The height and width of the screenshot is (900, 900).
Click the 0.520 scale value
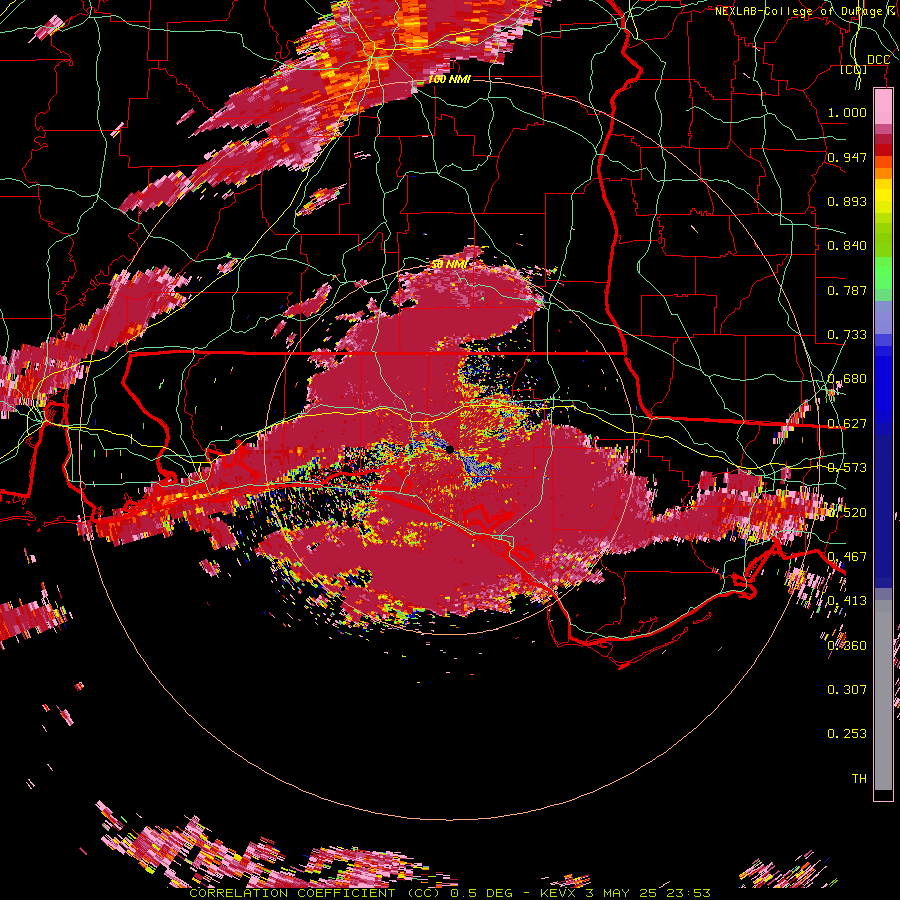coord(847,512)
